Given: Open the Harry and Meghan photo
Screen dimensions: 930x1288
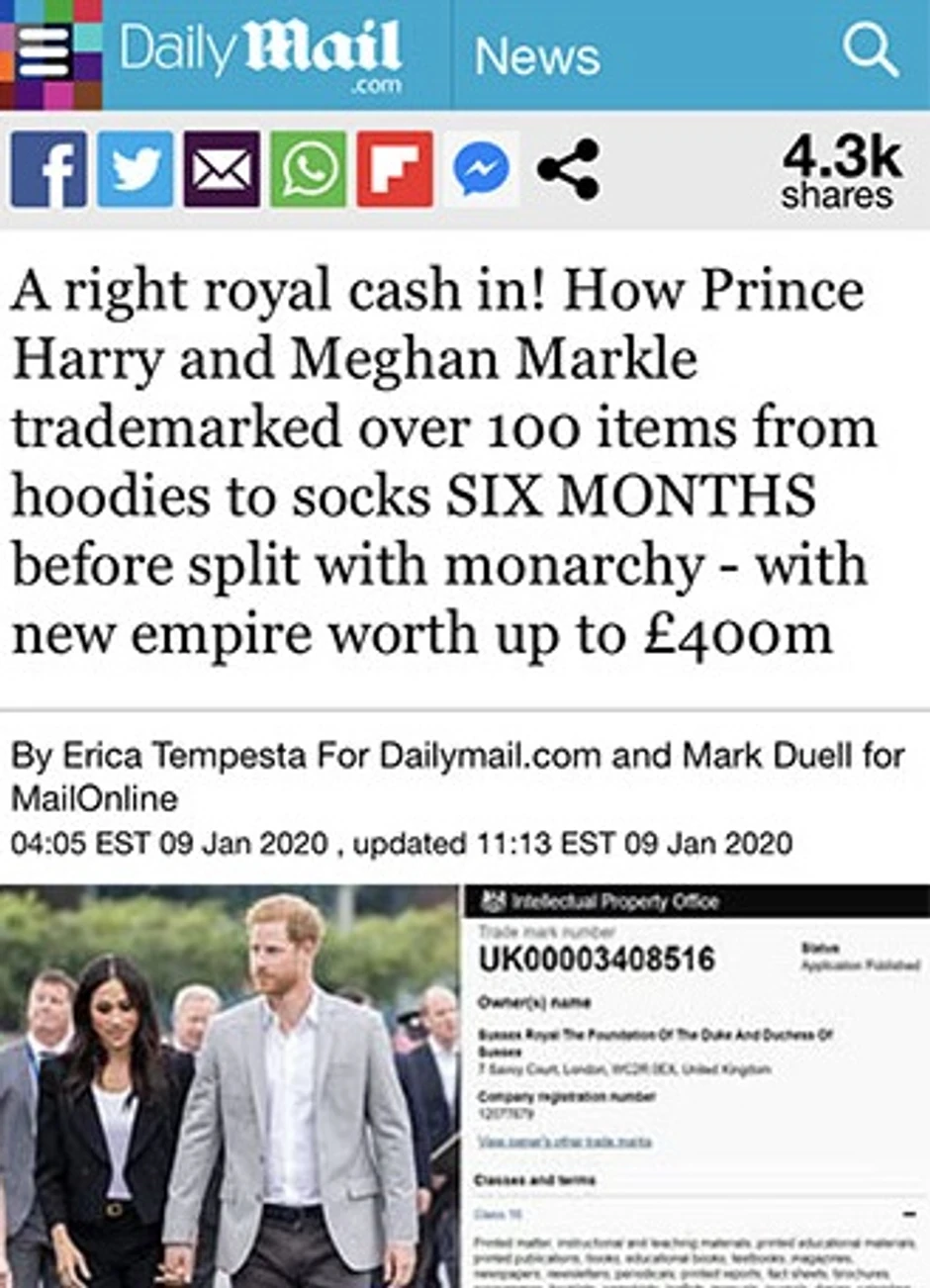Looking at the screenshot, I should coord(230,1086).
